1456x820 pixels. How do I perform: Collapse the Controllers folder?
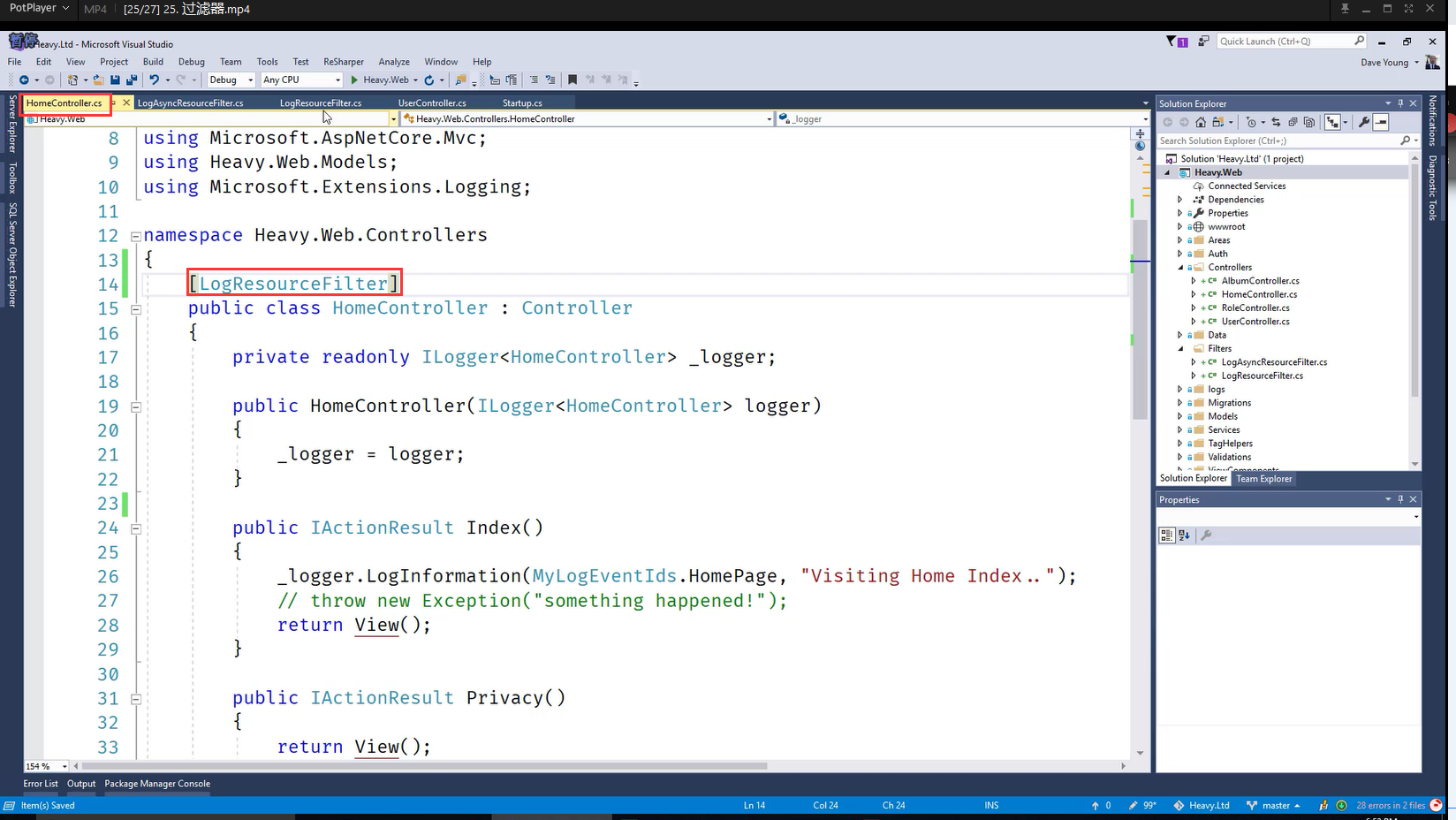point(1180,267)
